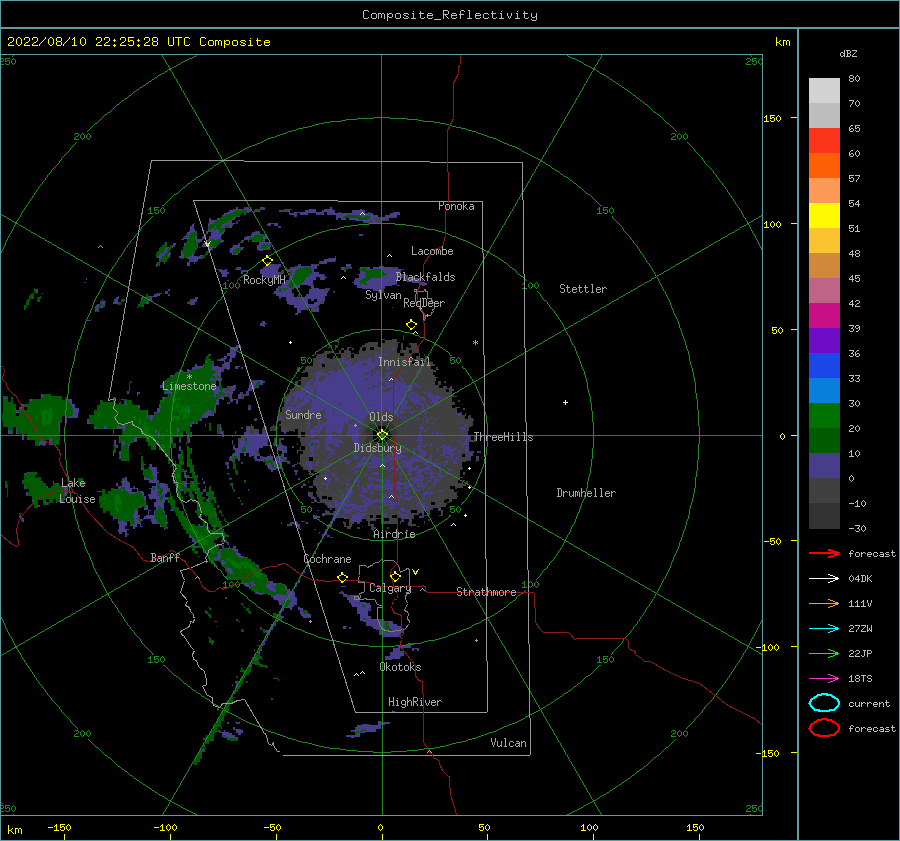Image resolution: width=900 pixels, height=841 pixels.
Task: Click the Airdrie city label
Action: click(x=394, y=534)
